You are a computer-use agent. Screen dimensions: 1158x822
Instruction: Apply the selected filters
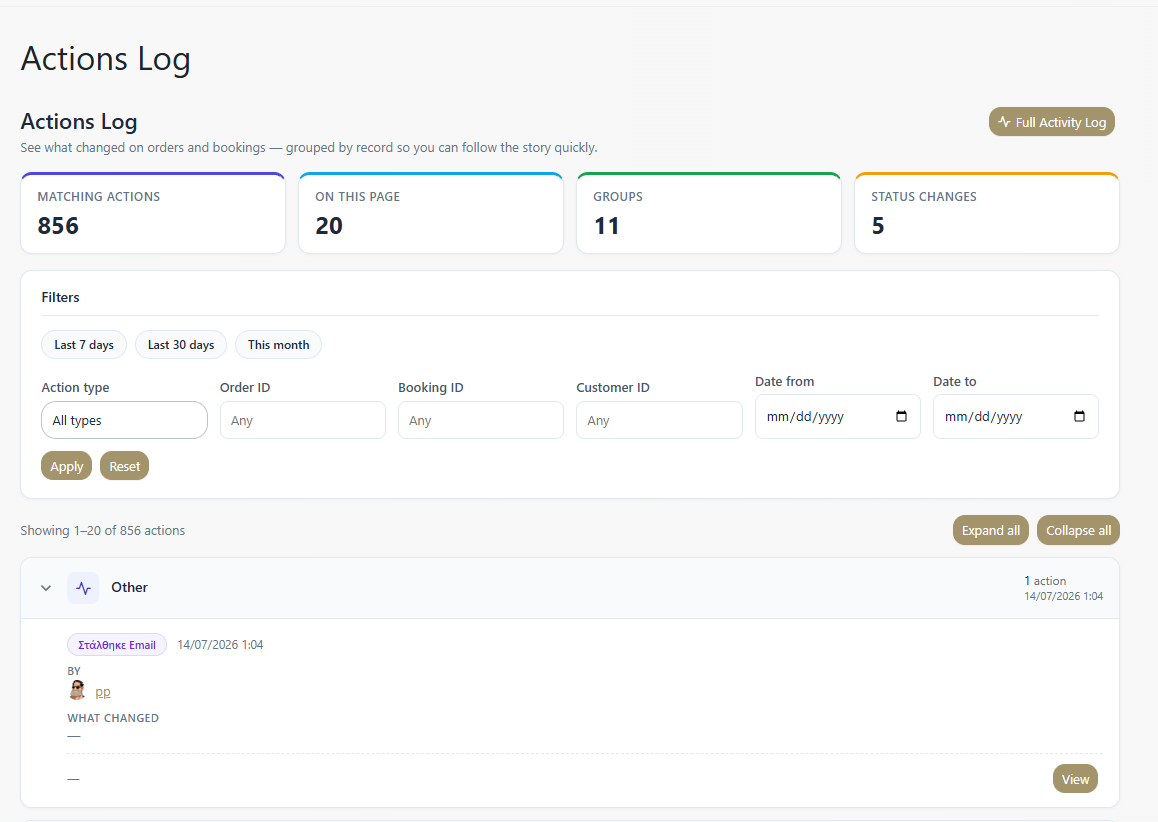click(66, 466)
